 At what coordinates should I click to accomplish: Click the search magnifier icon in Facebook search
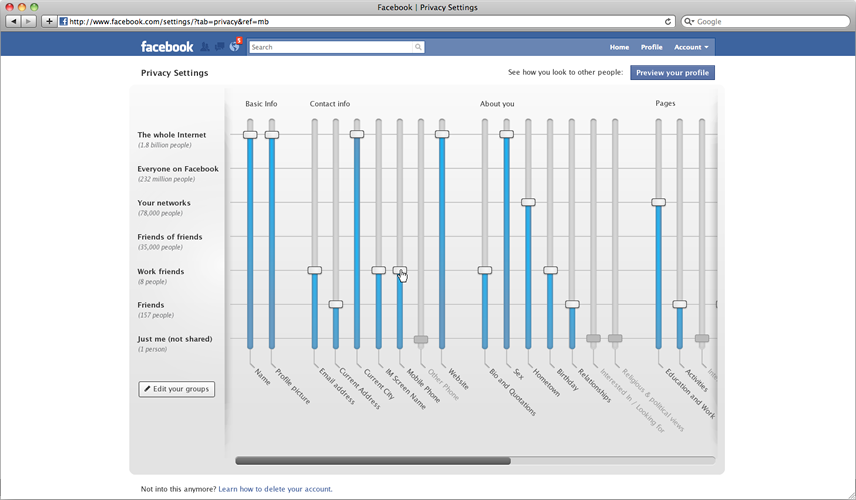coord(418,47)
